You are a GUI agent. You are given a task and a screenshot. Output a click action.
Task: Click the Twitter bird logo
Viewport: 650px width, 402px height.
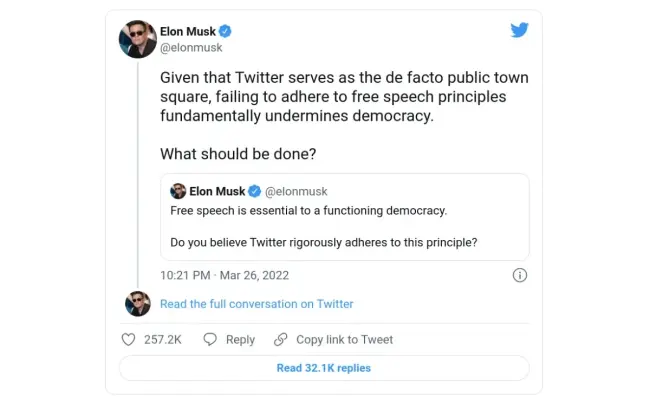tap(519, 30)
